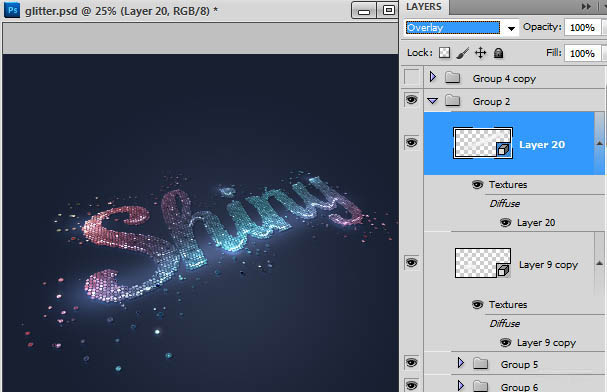Hide Layer 20 with its eye icon
Screen dimensions: 607x392
pyautogui.click(x=412, y=142)
